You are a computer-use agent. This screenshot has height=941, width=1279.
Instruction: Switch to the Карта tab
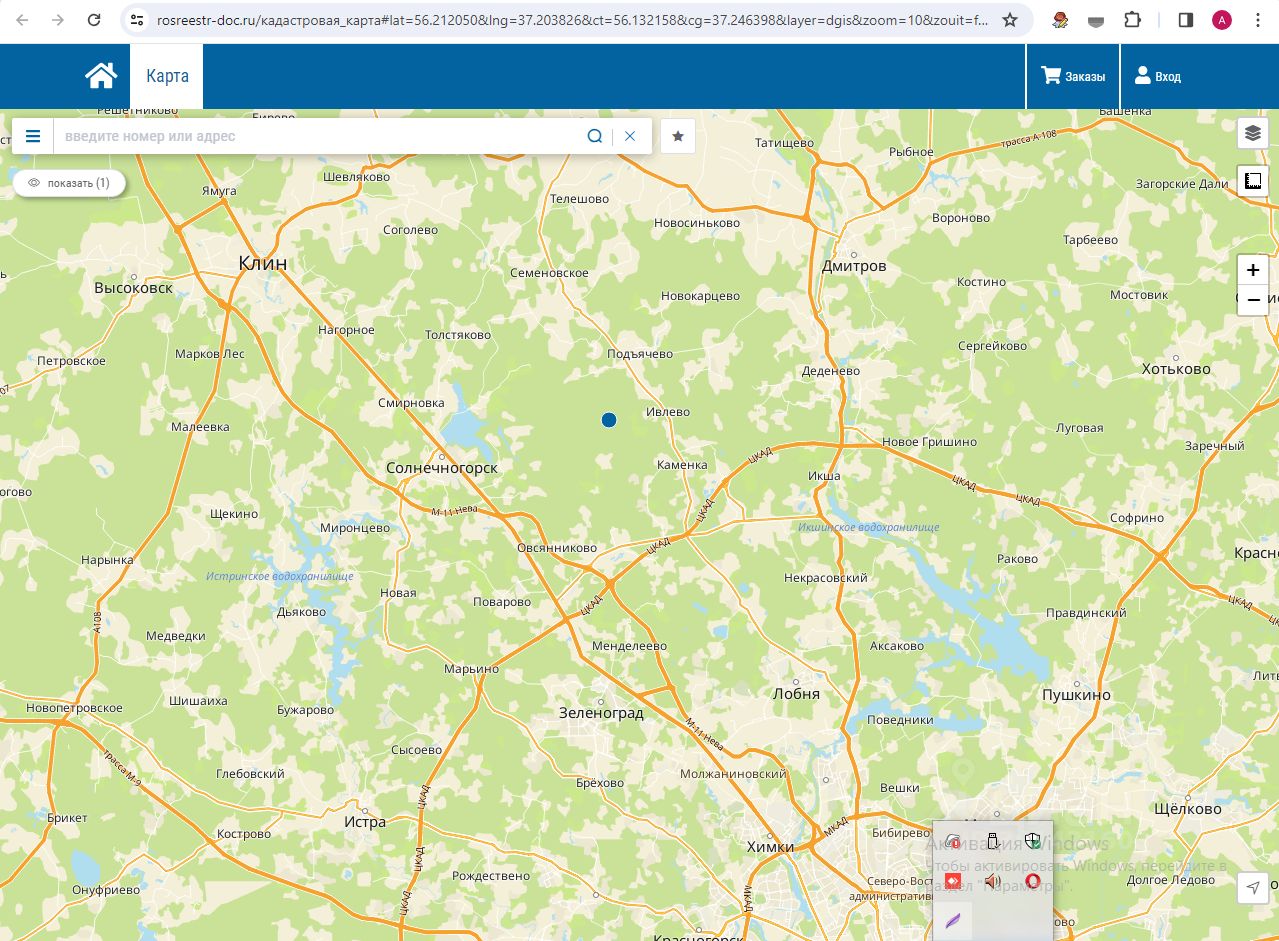[x=167, y=76]
